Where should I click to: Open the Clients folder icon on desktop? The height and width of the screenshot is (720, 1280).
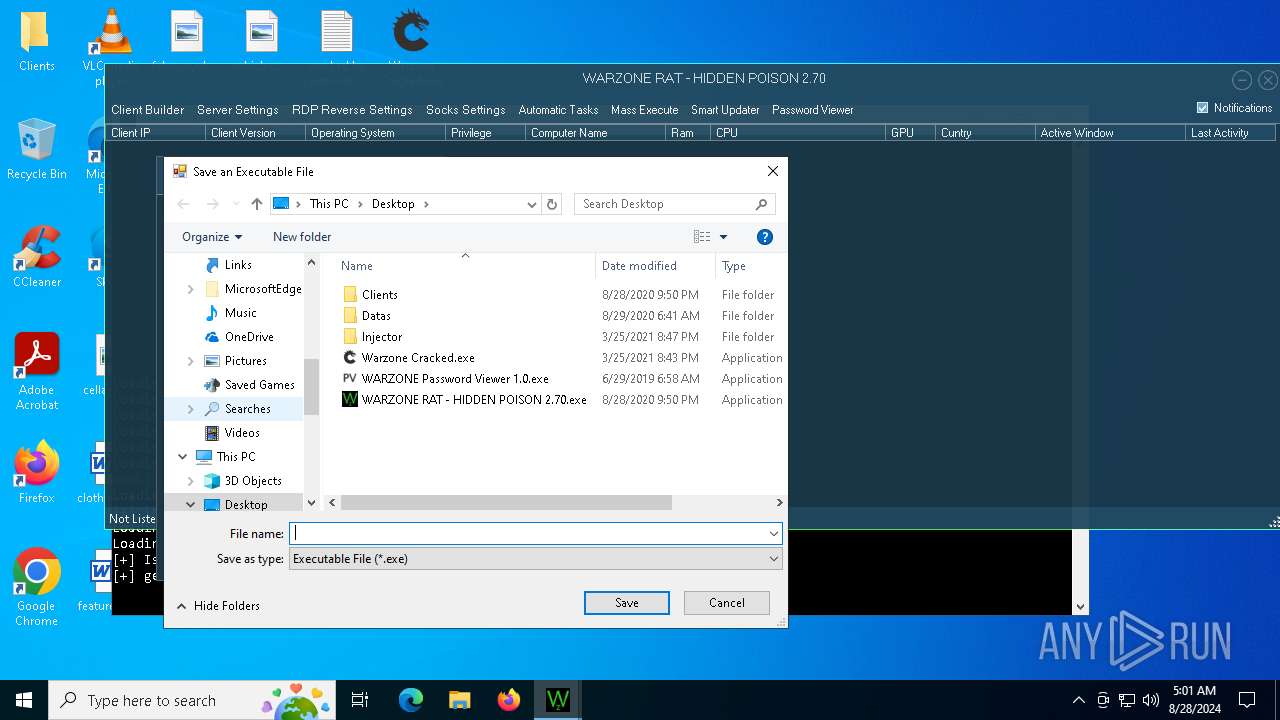tap(37, 40)
